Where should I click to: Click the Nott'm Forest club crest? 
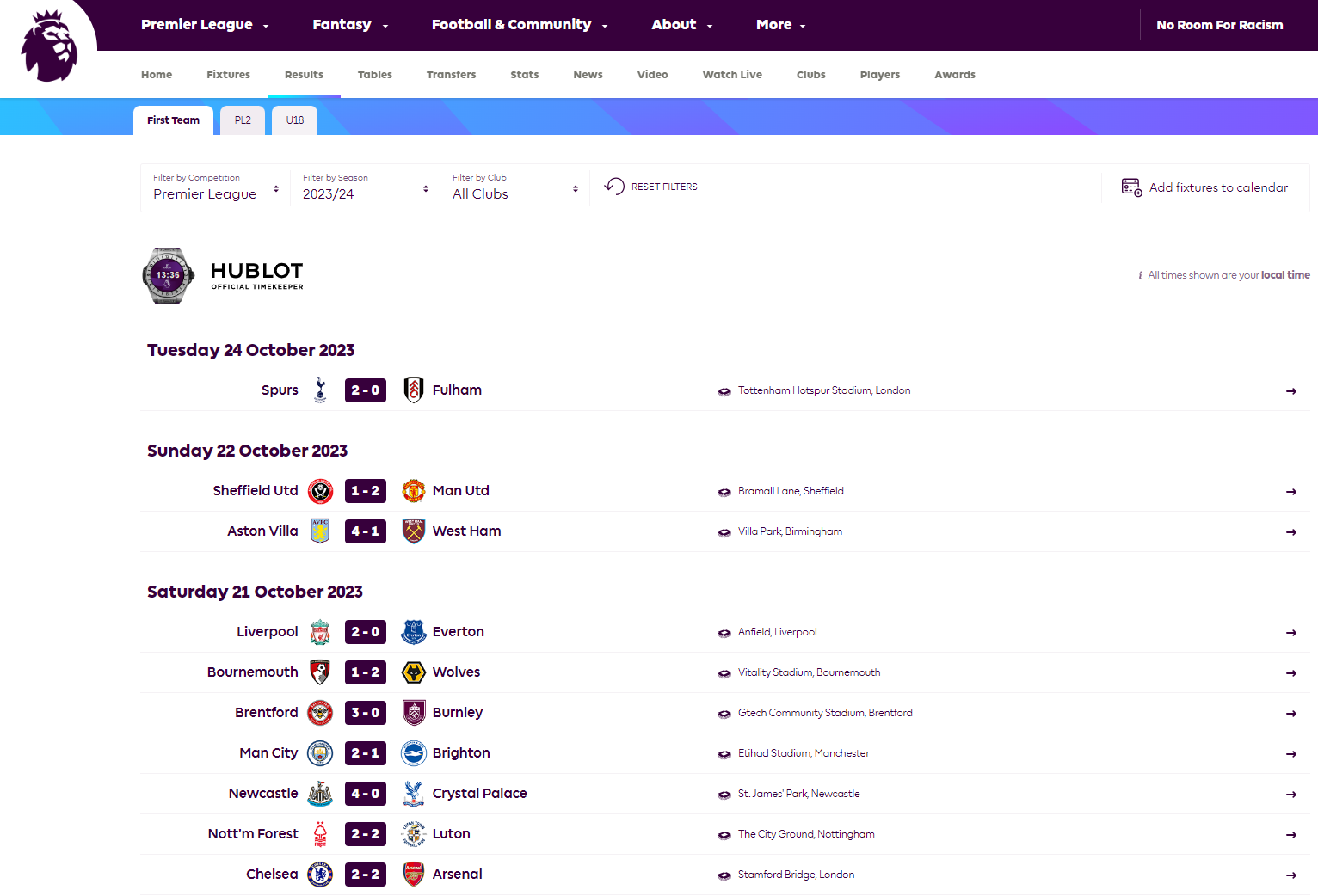coord(320,834)
